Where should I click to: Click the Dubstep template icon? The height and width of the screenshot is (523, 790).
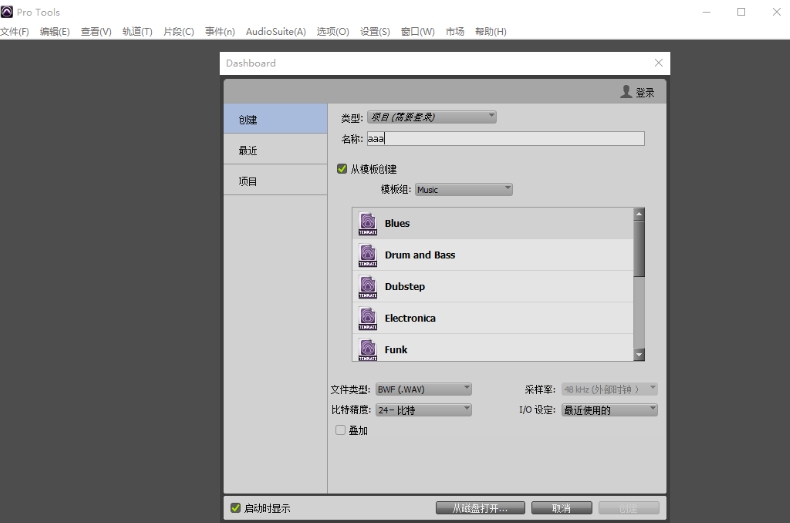tap(368, 287)
